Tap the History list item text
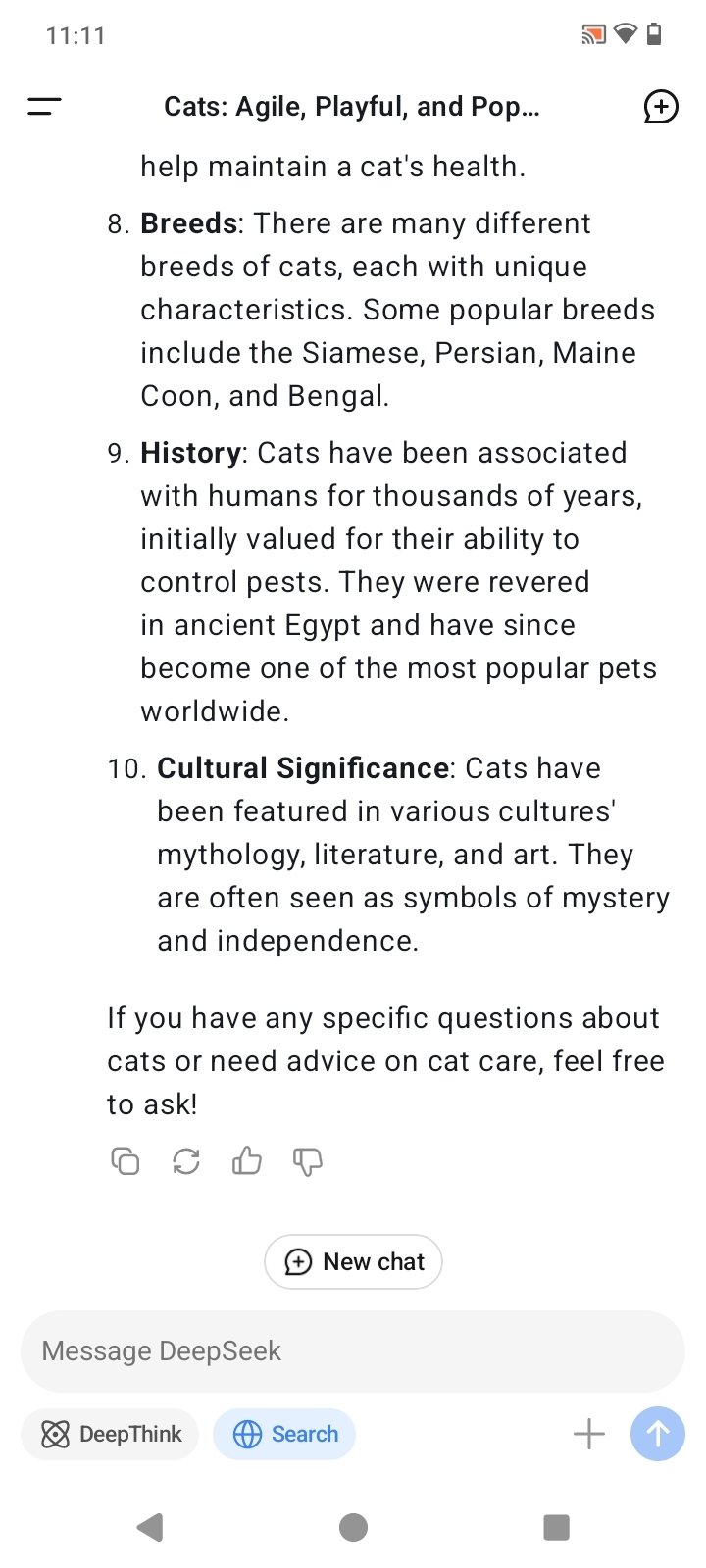 (392, 582)
